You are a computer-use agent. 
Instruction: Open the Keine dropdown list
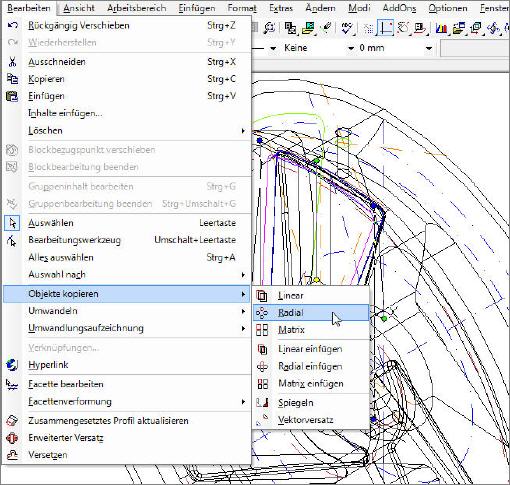[x=316, y=48]
